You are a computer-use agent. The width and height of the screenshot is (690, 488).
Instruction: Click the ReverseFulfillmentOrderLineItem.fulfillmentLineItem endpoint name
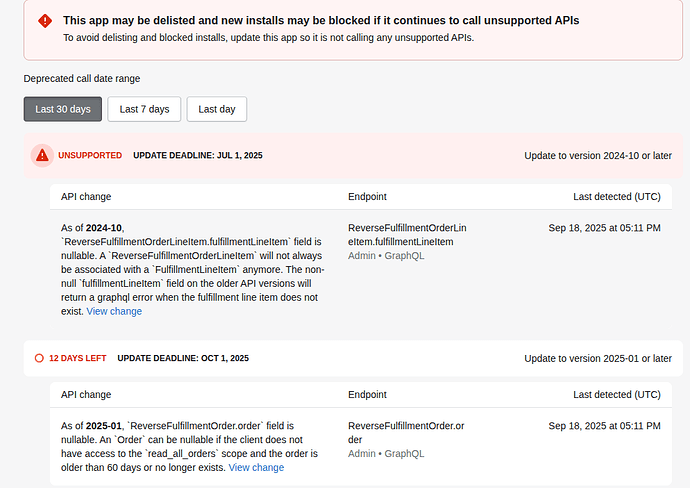click(406, 235)
